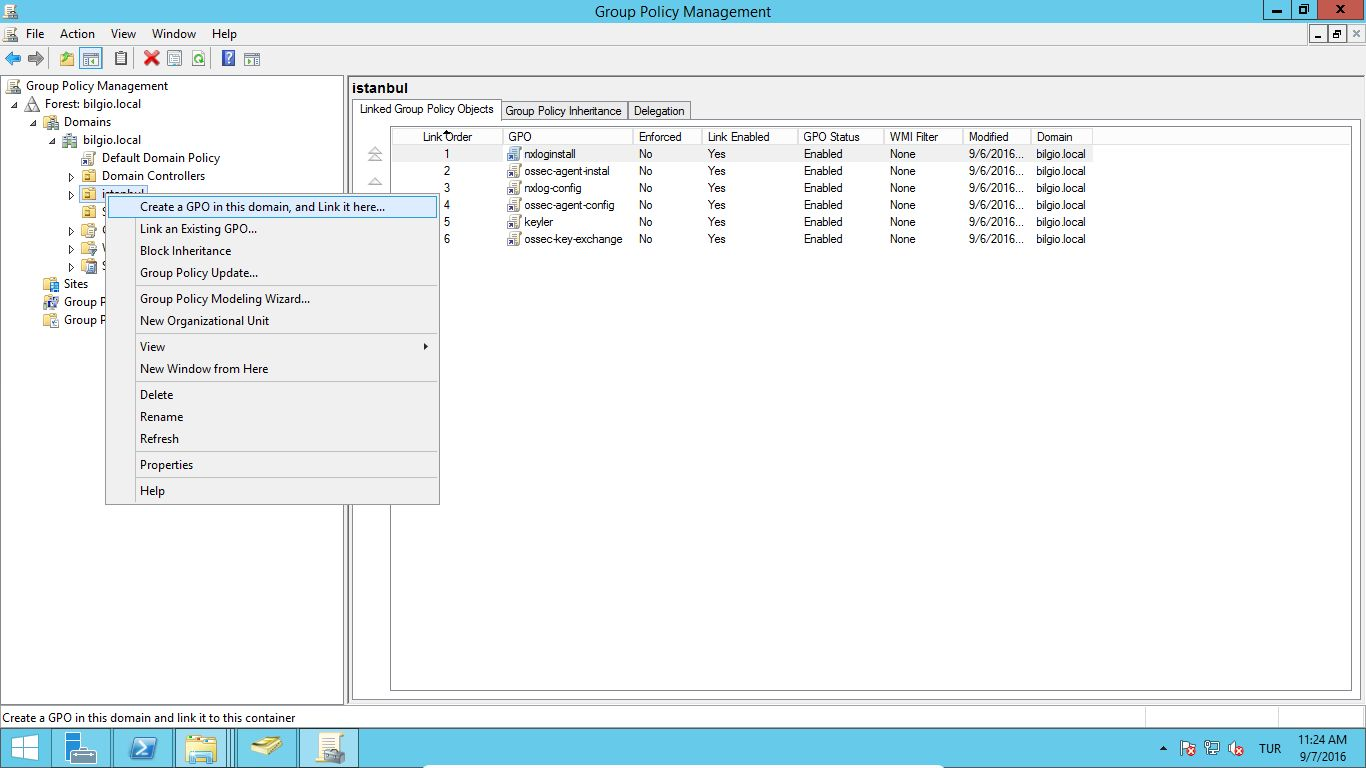
Task: Click the Group Policy Management taskbar icon
Action: [x=330, y=748]
